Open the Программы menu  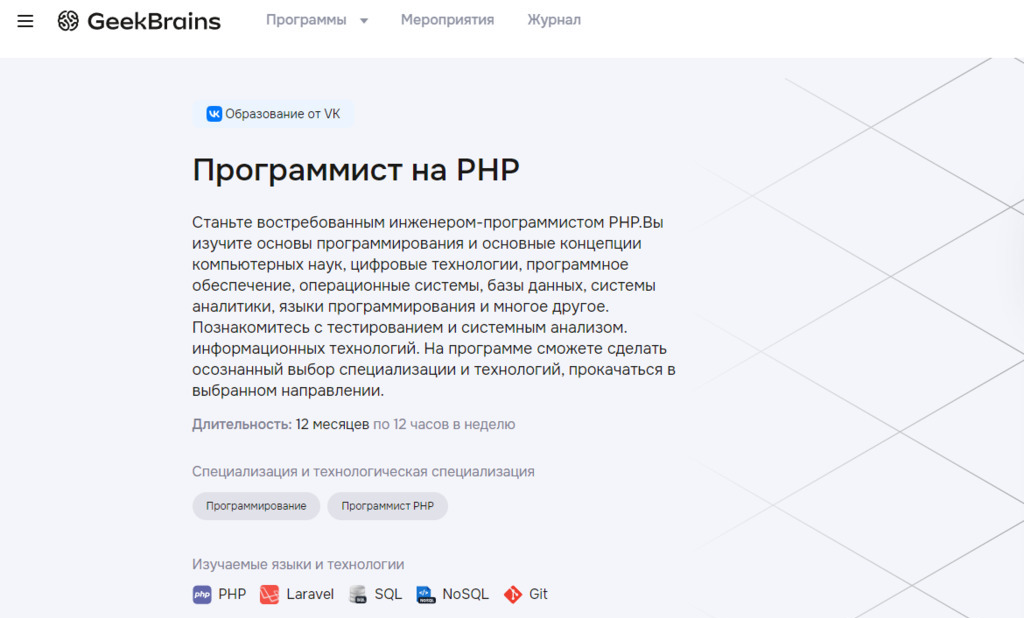pos(306,20)
